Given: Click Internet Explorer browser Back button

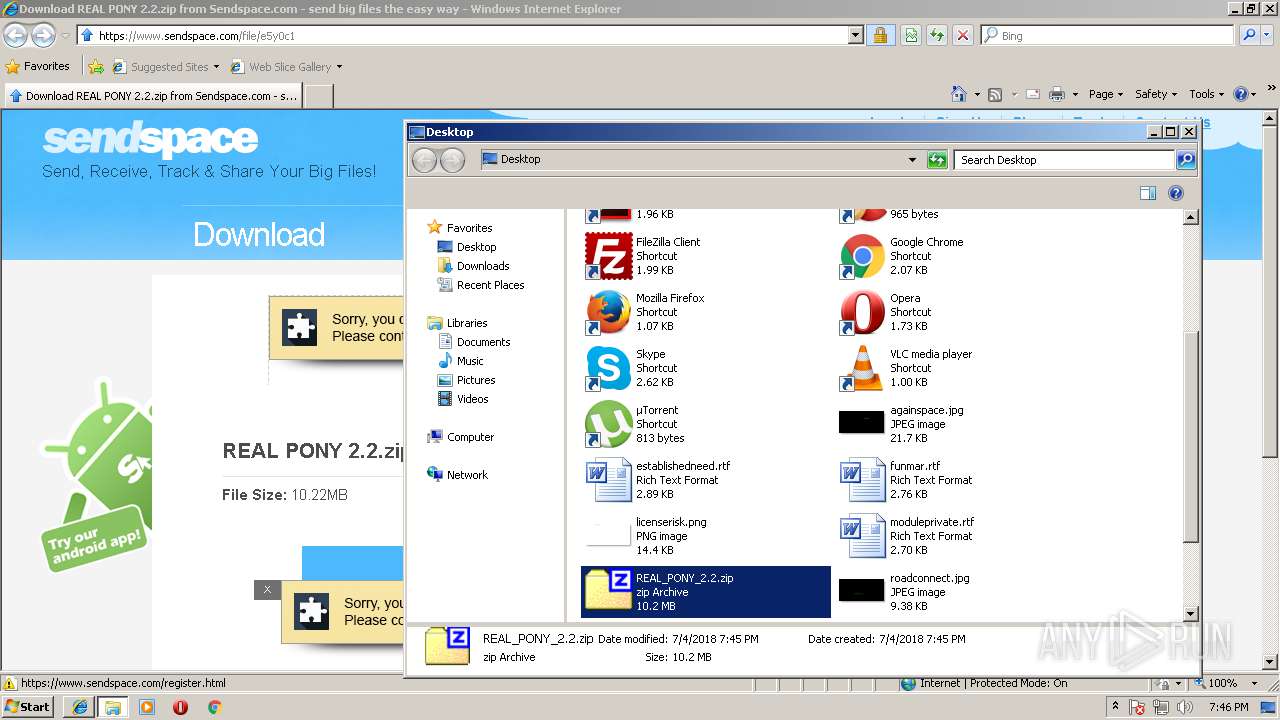Looking at the screenshot, I should (x=15, y=36).
